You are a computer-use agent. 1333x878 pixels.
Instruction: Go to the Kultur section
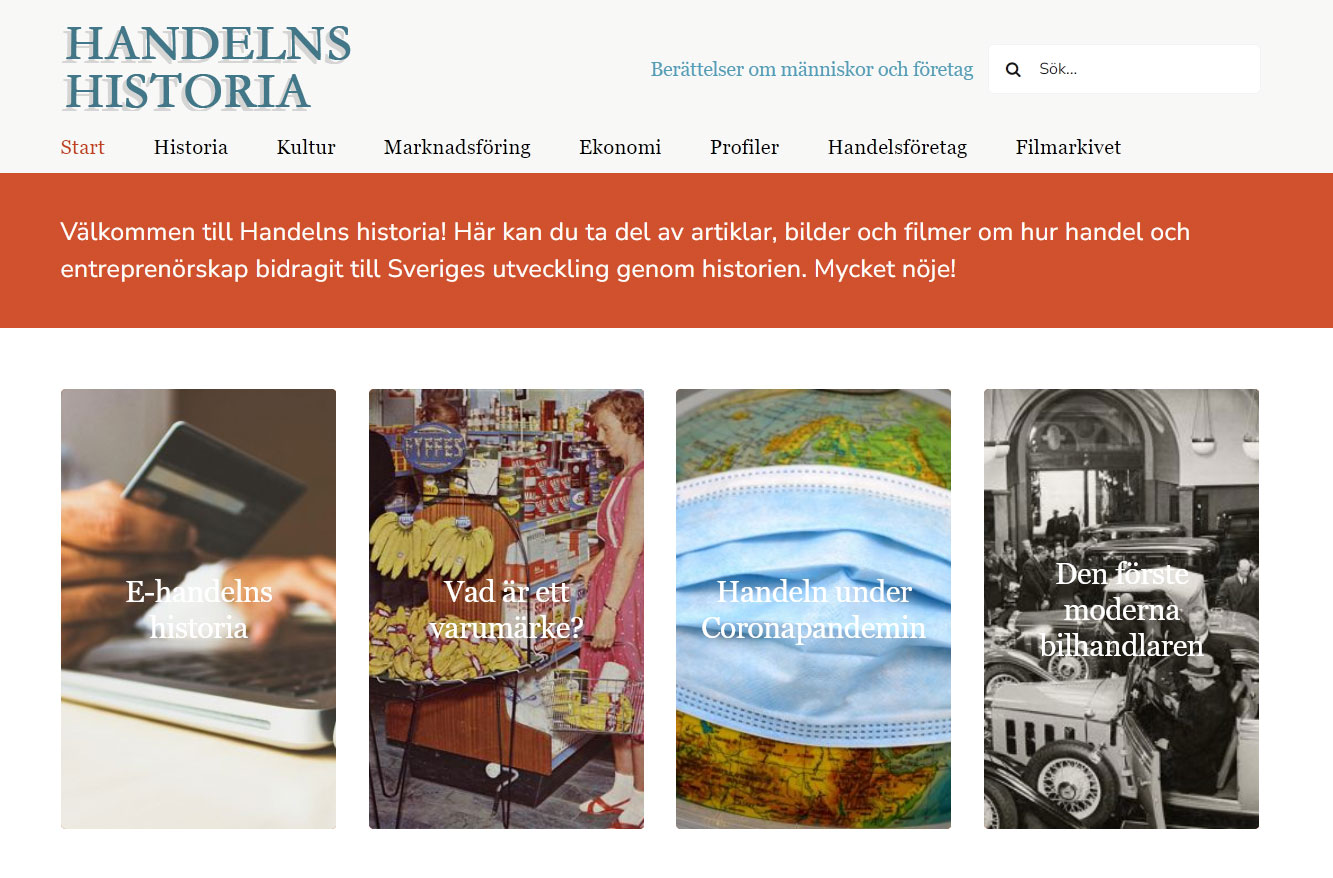point(306,148)
